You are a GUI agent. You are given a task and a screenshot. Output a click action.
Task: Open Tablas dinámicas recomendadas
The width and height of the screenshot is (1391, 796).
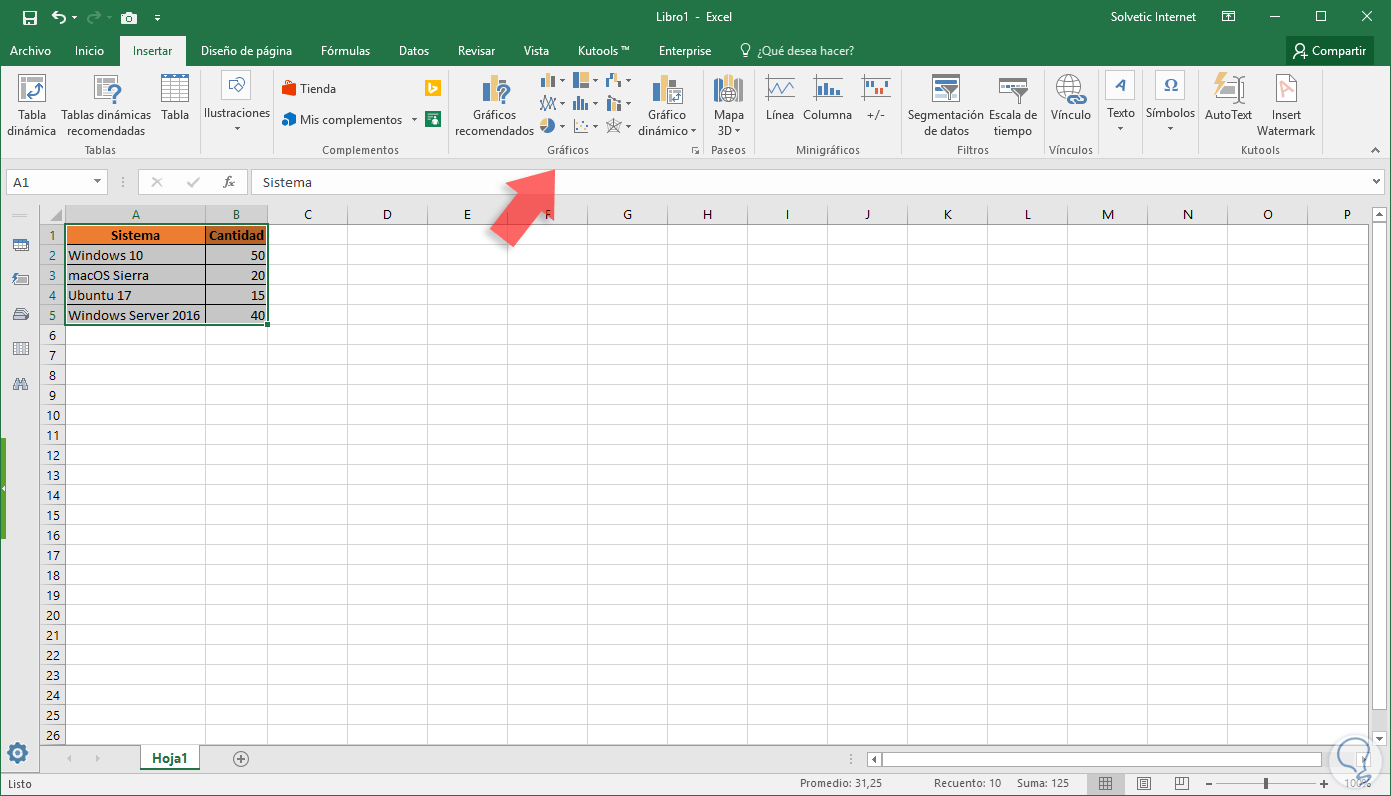click(106, 105)
